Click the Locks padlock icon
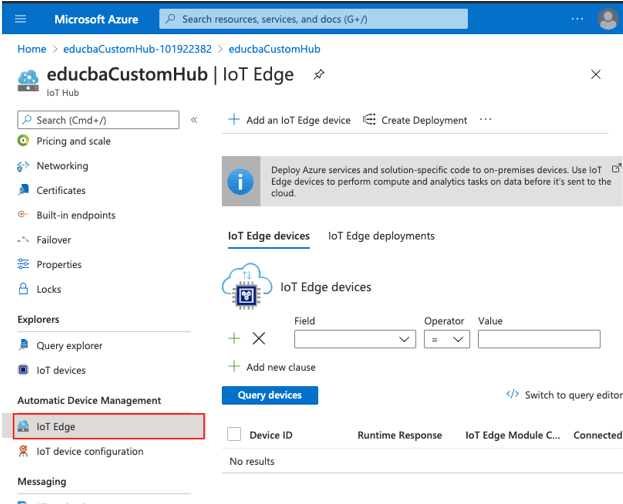This screenshot has width=623, height=504. pos(23,289)
